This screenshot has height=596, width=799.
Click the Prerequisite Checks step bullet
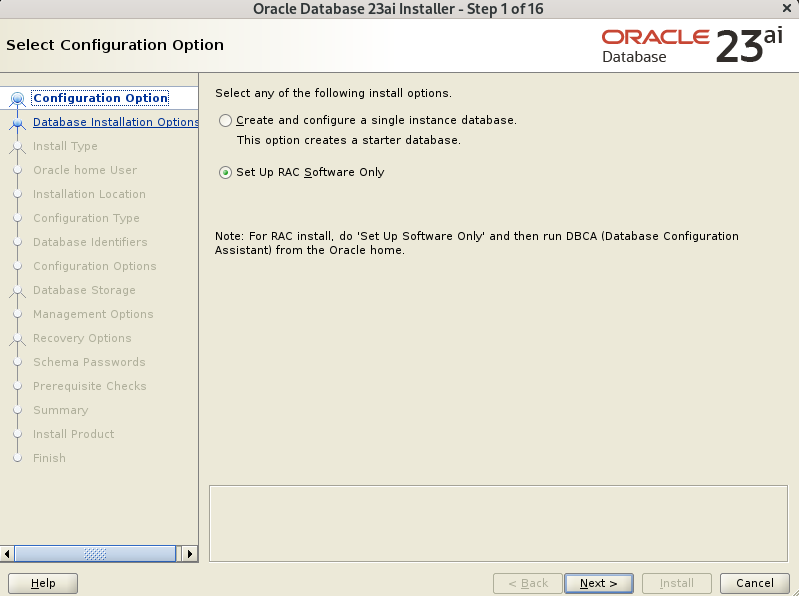[x=17, y=386]
